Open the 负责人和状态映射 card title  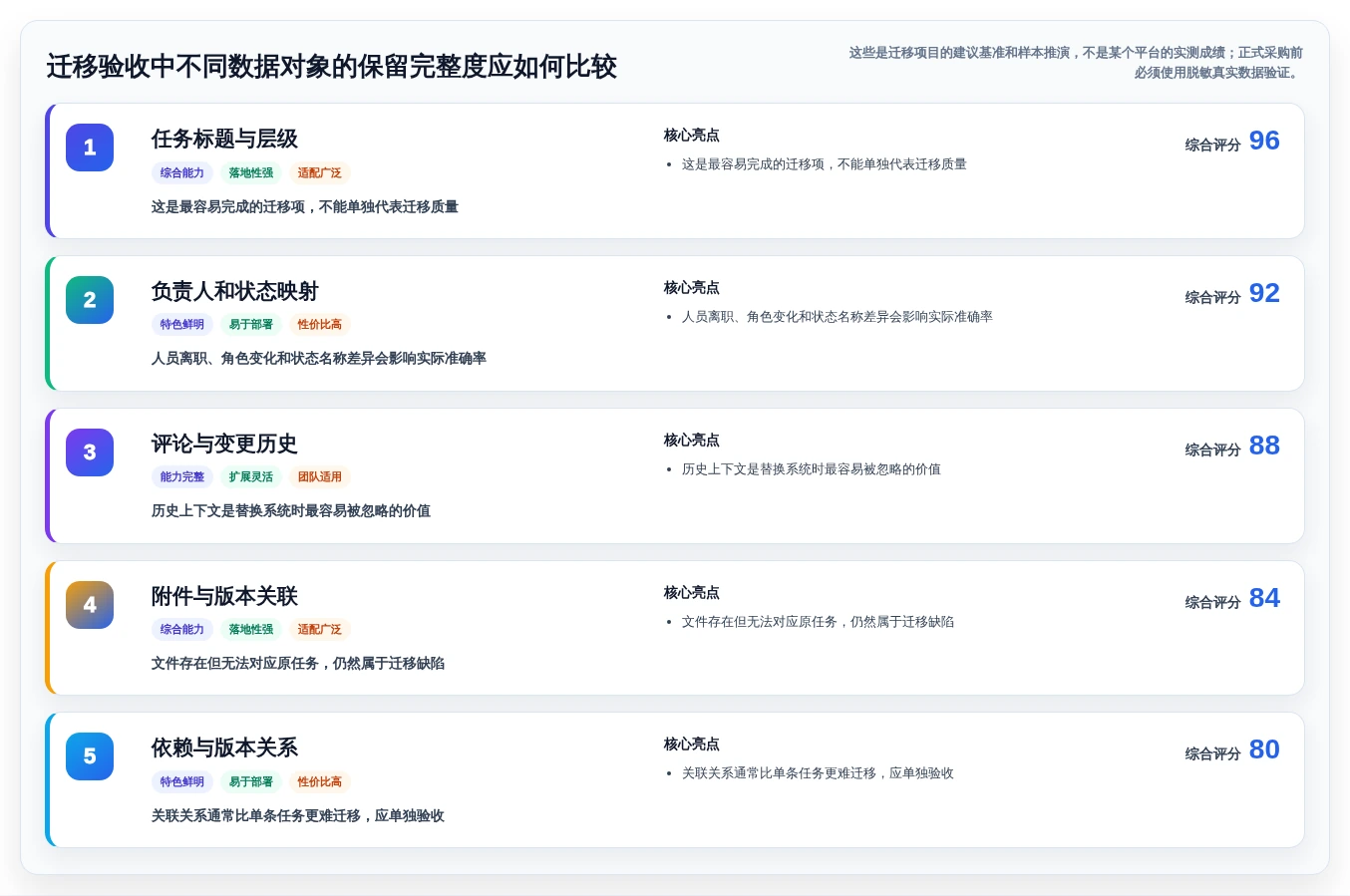click(234, 291)
